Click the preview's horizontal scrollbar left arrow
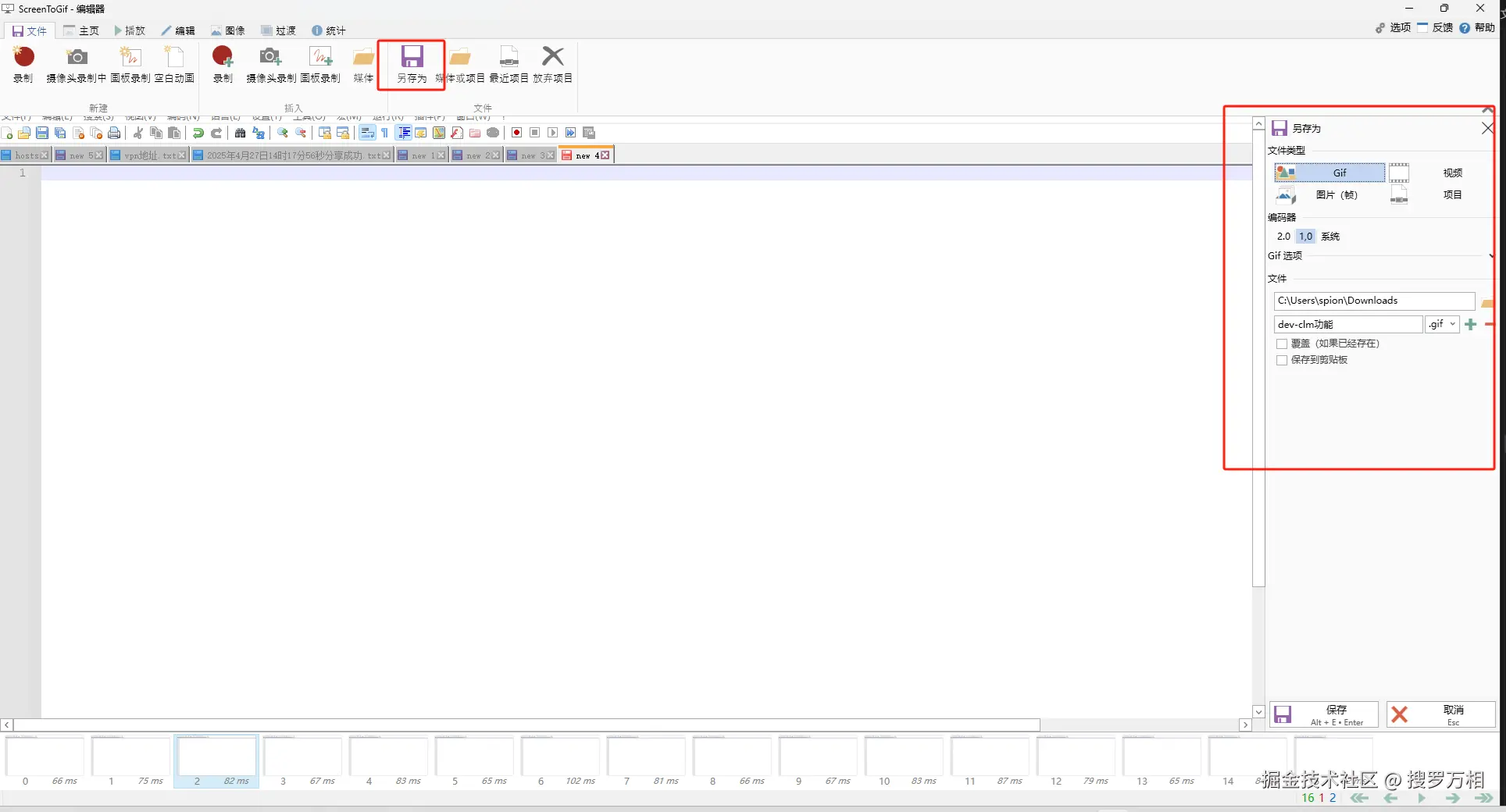The height and width of the screenshot is (812, 1506). click(x=6, y=725)
